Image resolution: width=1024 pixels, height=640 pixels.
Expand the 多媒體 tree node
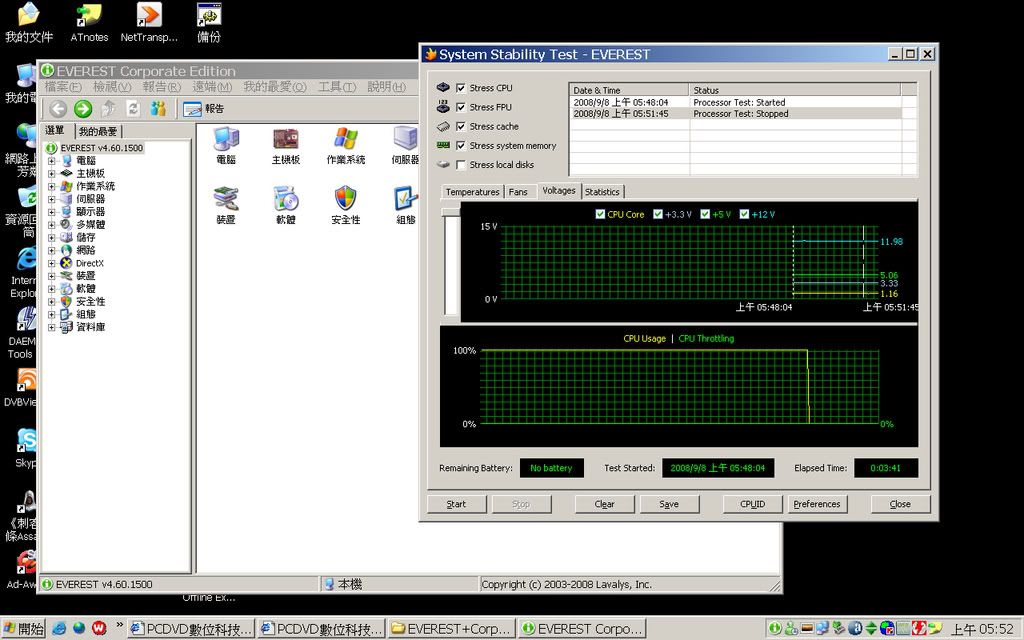click(x=51, y=225)
